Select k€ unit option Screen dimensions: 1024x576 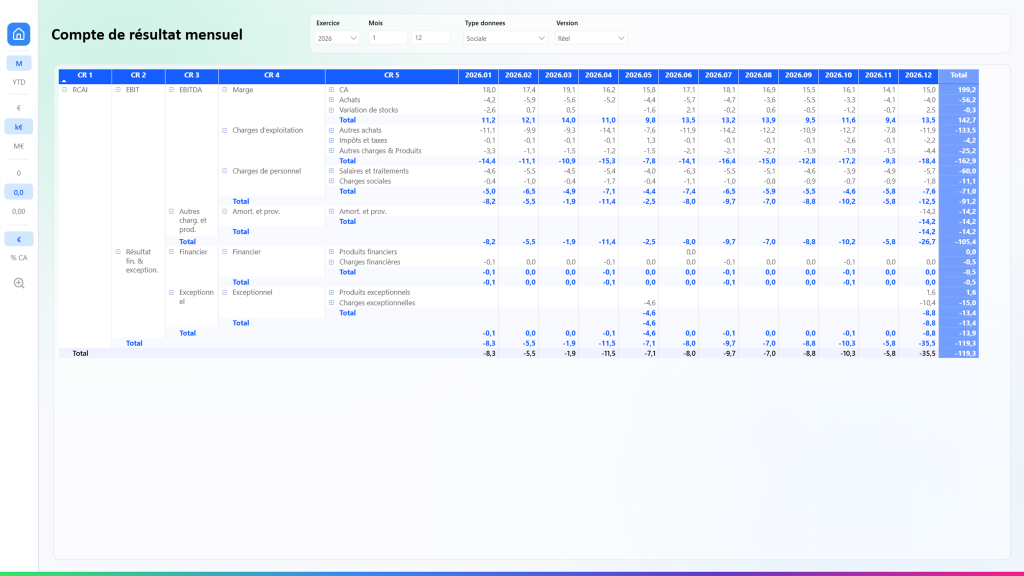click(19, 127)
